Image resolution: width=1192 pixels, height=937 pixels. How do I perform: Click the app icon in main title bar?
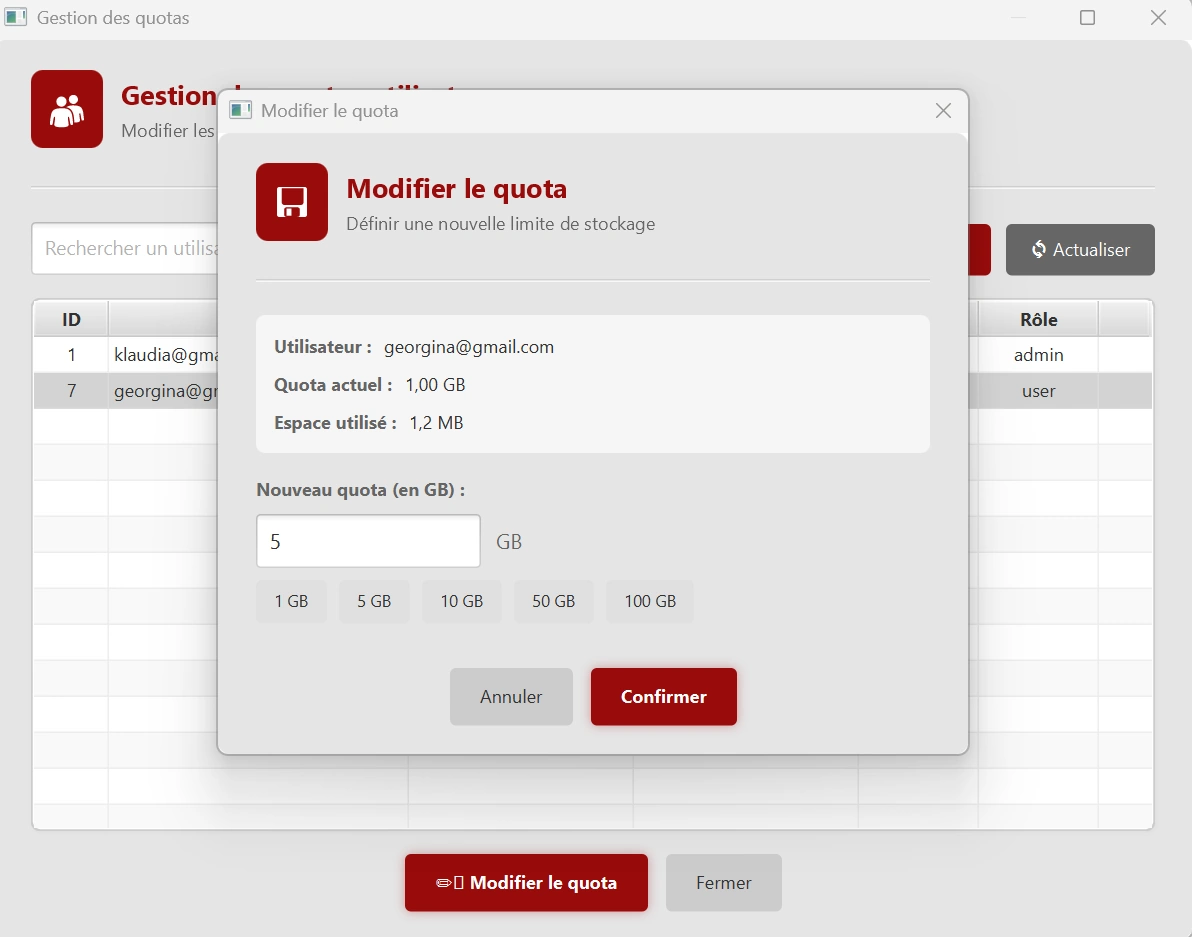pyautogui.click(x=15, y=17)
